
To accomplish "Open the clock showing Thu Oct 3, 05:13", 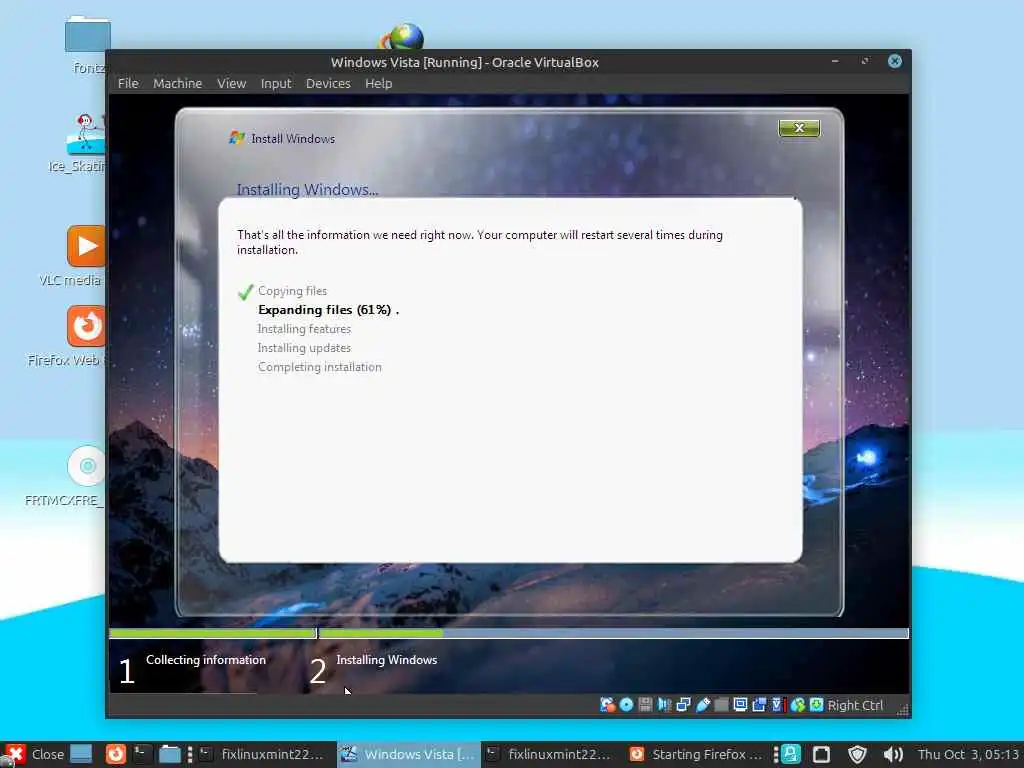I will (x=968, y=754).
